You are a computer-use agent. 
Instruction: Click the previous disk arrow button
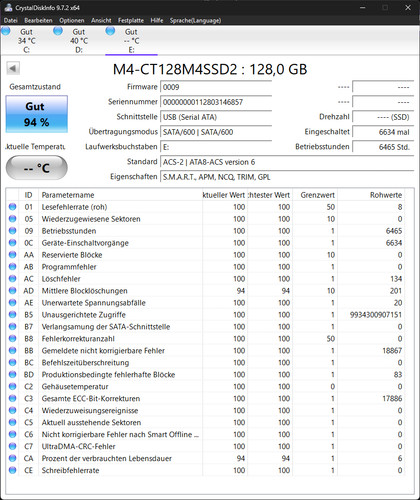point(13,68)
